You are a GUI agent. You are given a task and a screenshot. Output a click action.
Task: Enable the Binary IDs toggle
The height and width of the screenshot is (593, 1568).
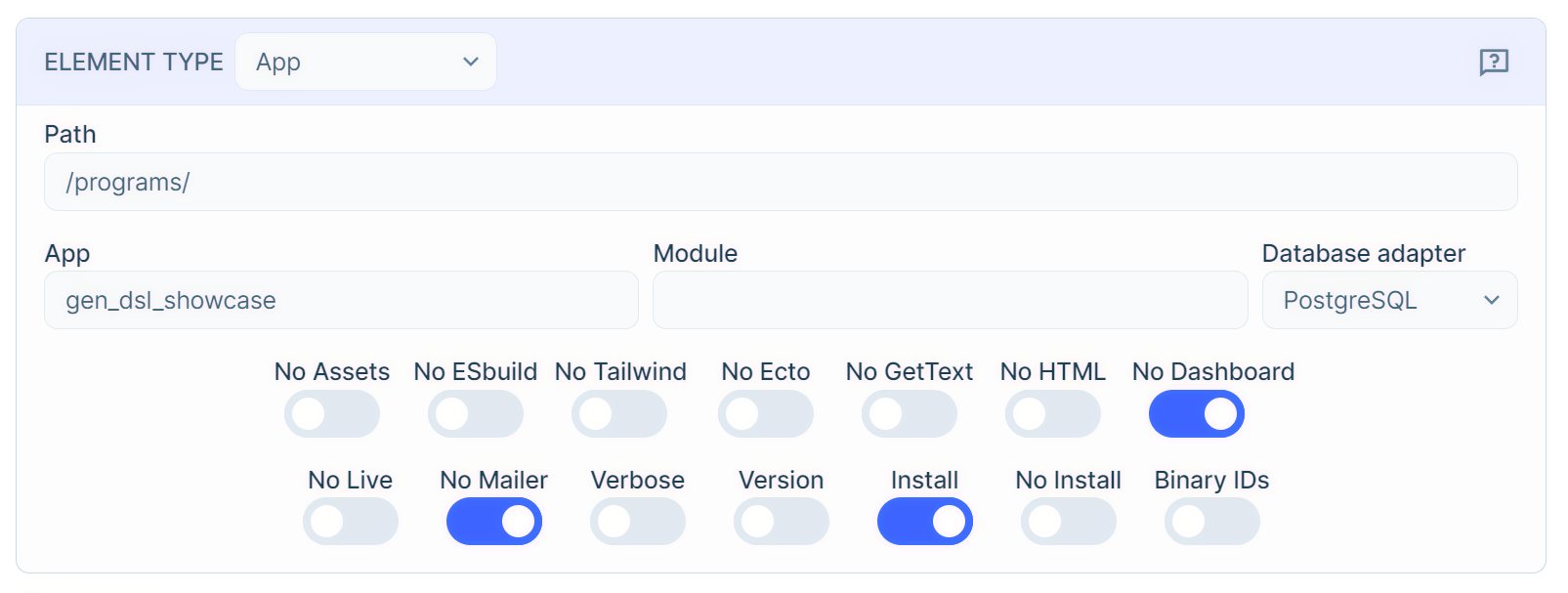coord(1212,522)
